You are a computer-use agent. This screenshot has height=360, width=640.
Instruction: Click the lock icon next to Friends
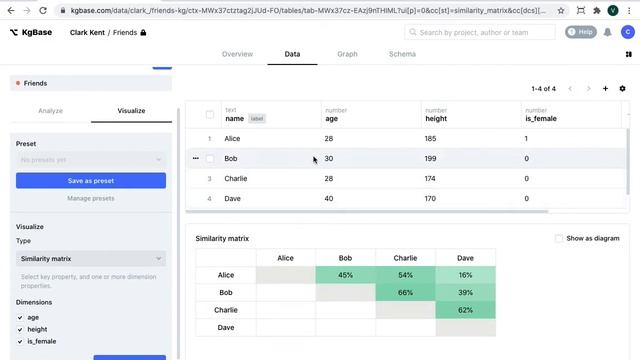[x=143, y=32]
